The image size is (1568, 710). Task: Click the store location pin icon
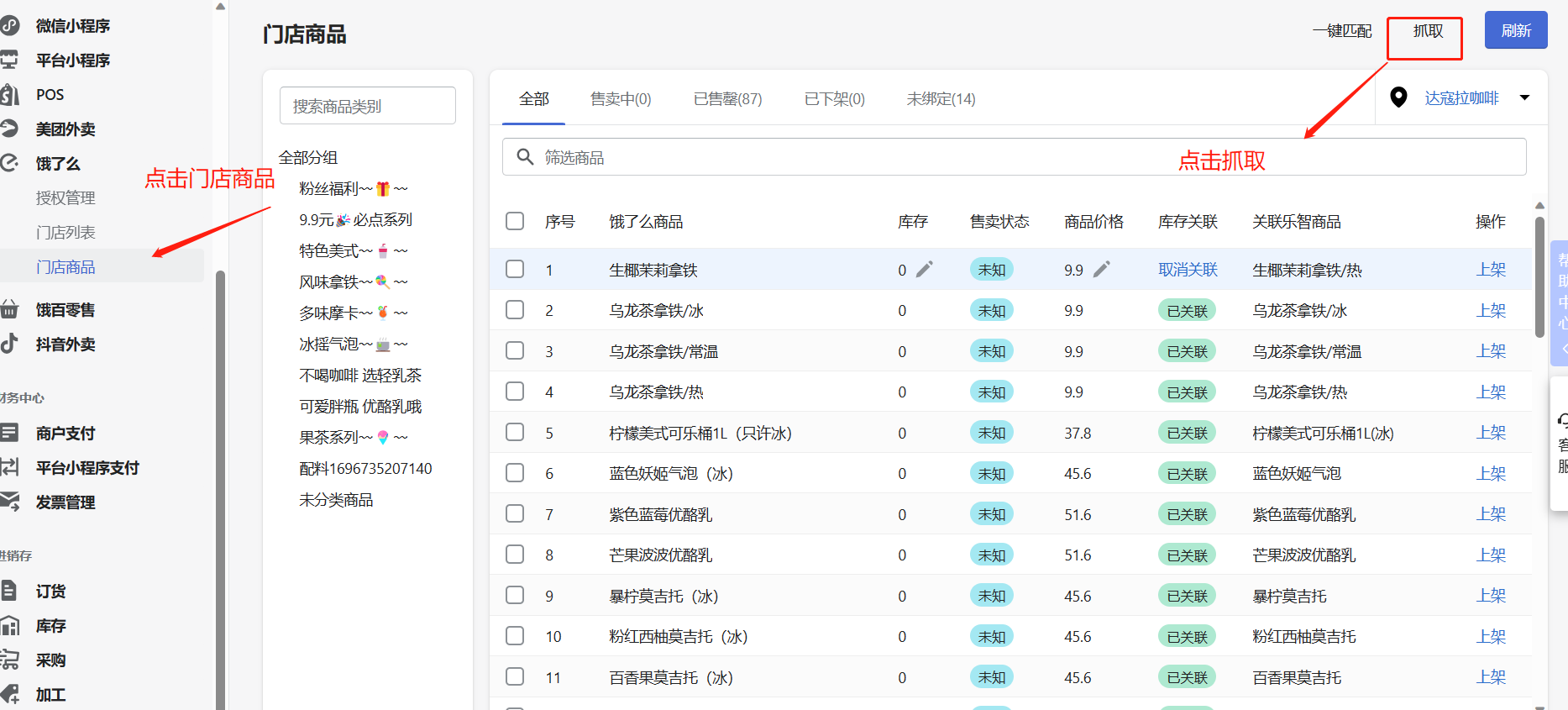(x=1398, y=97)
